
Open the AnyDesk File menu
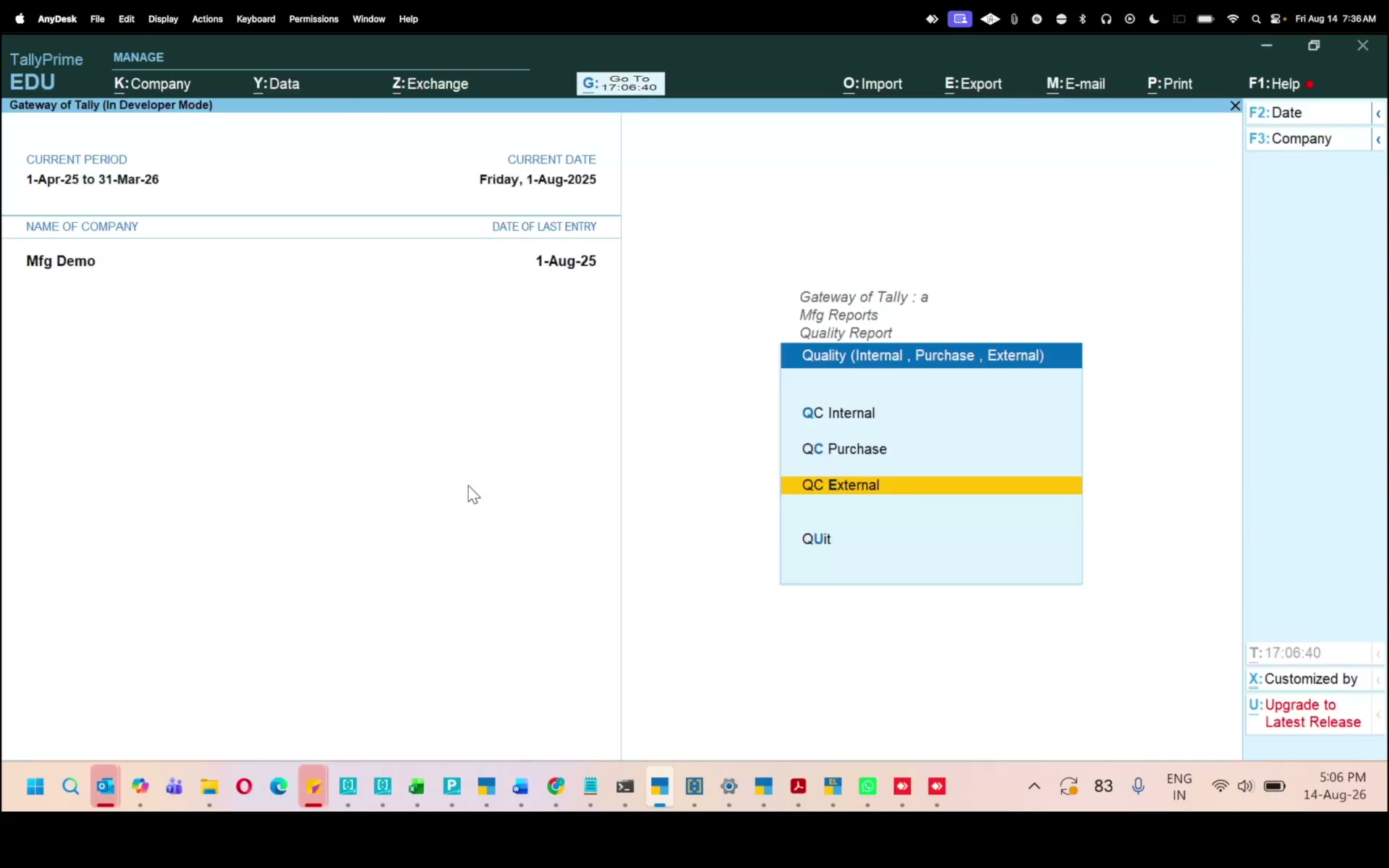(97, 19)
